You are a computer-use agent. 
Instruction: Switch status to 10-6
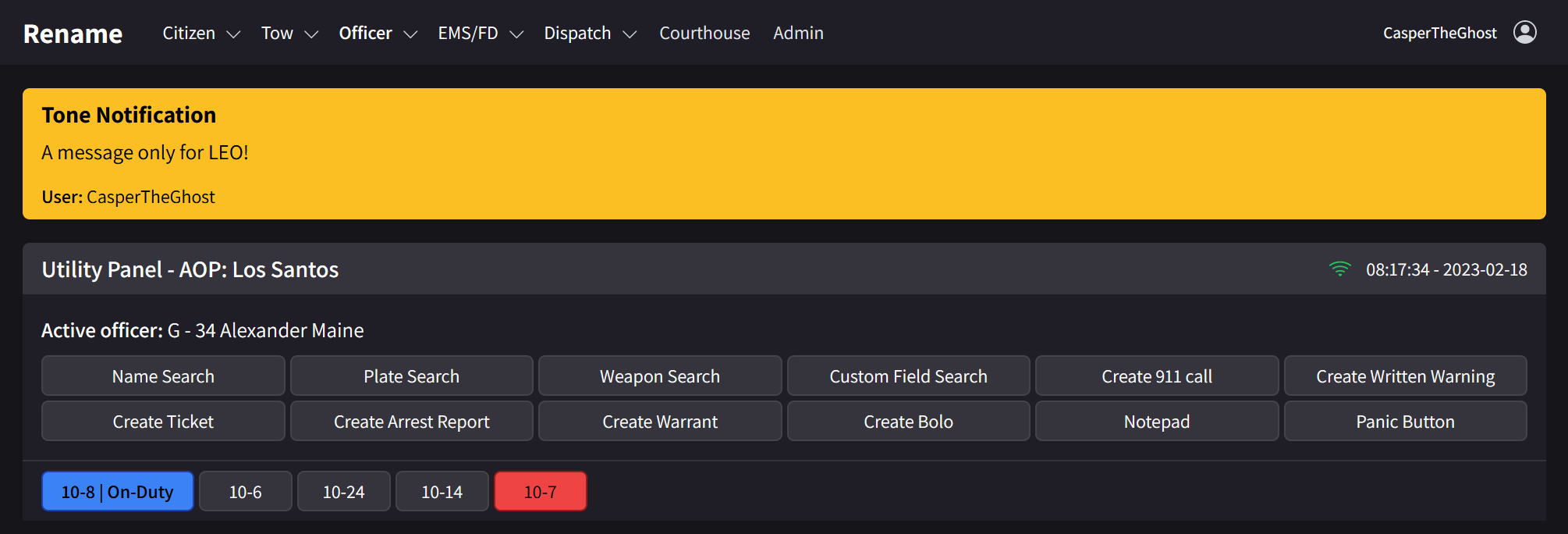pos(246,492)
